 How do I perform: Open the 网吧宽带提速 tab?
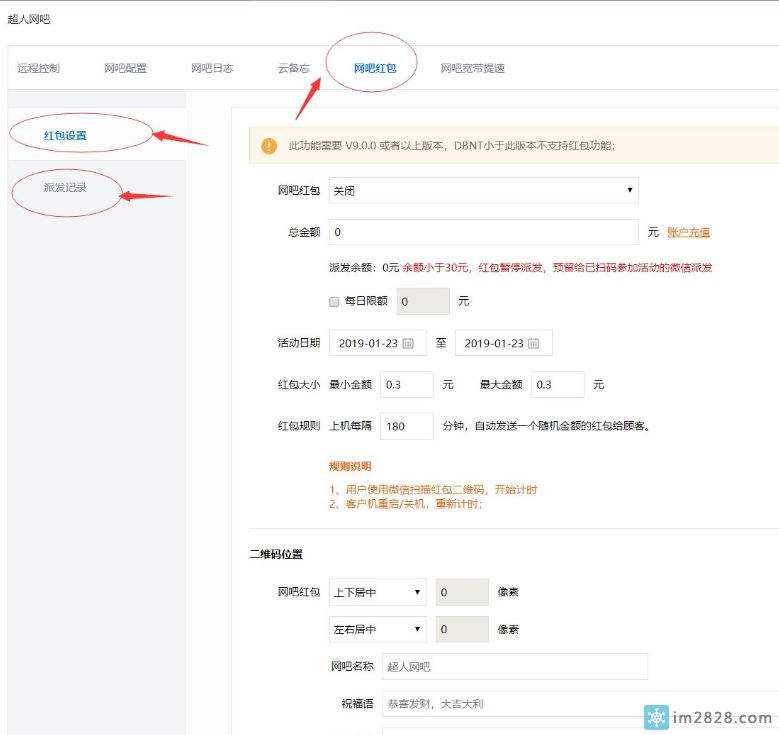[x=473, y=68]
